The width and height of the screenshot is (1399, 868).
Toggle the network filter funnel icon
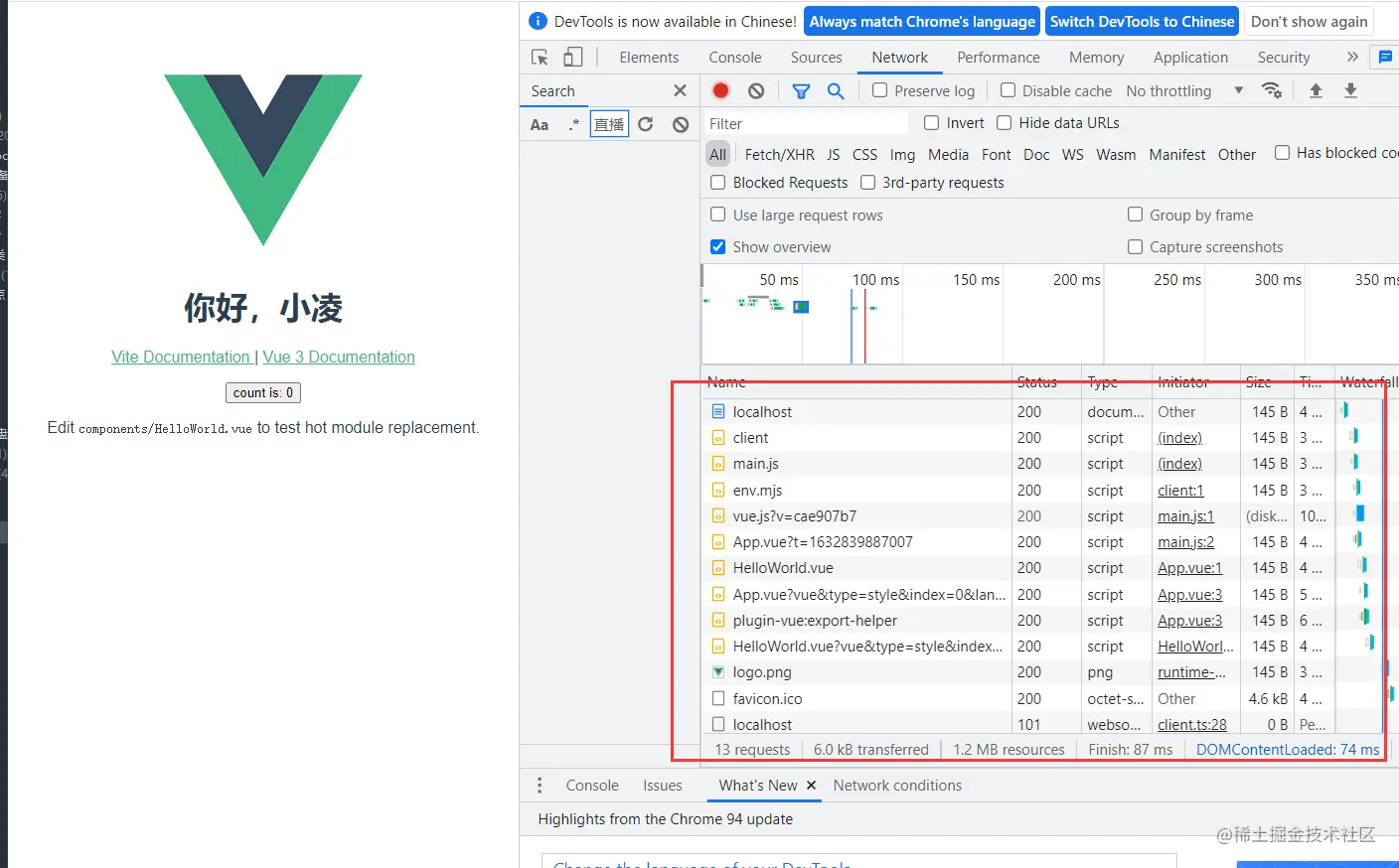click(801, 90)
